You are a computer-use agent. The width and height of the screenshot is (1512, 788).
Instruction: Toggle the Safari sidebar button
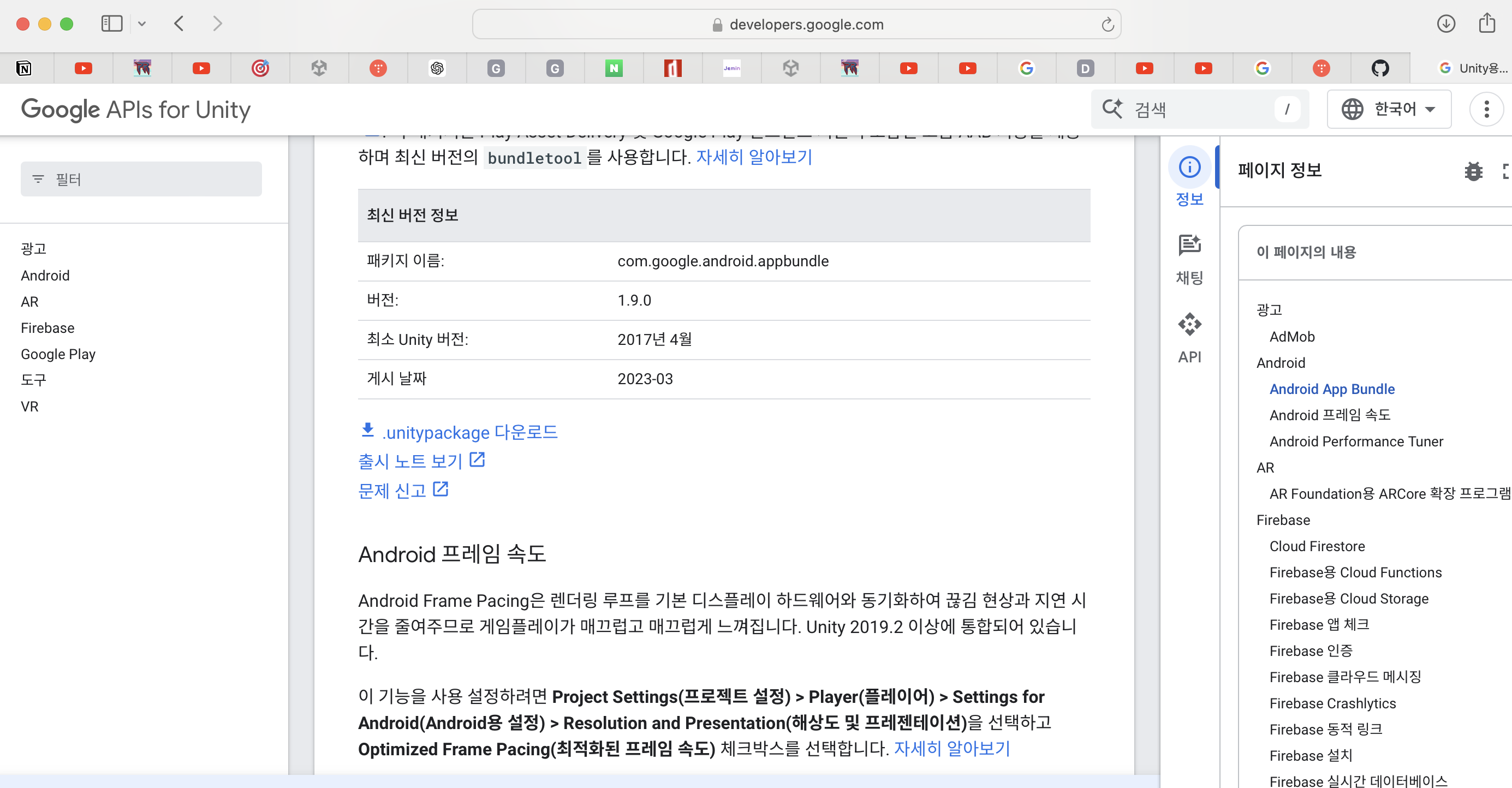coord(111,23)
